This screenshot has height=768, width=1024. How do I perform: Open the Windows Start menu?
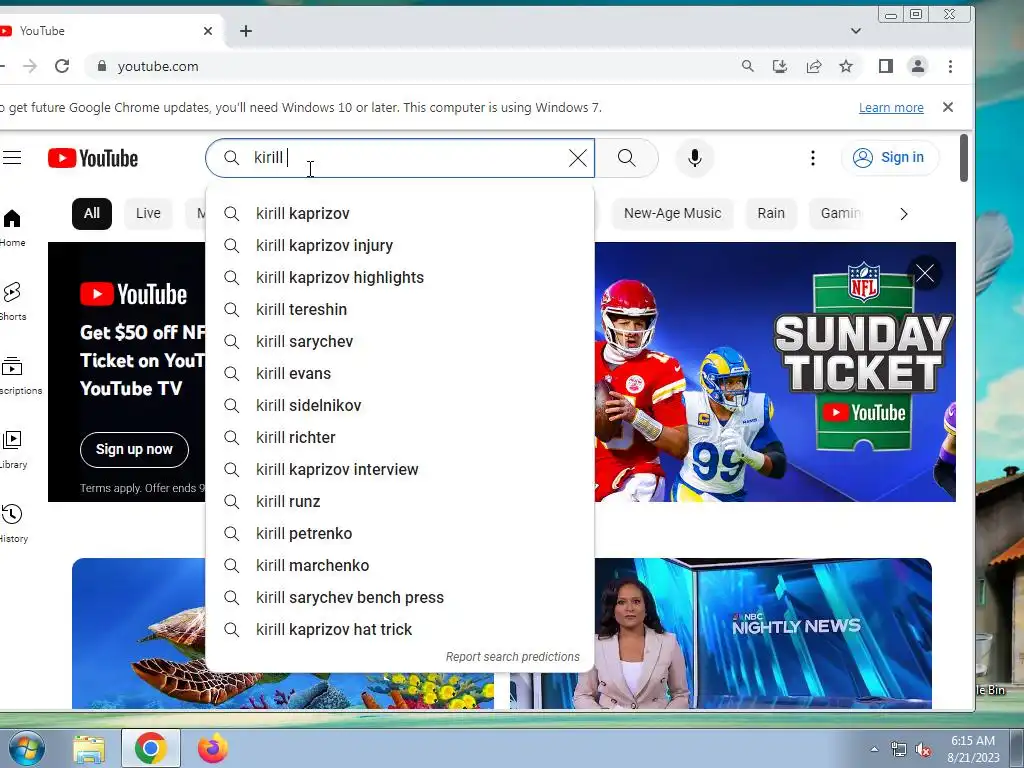(x=25, y=748)
